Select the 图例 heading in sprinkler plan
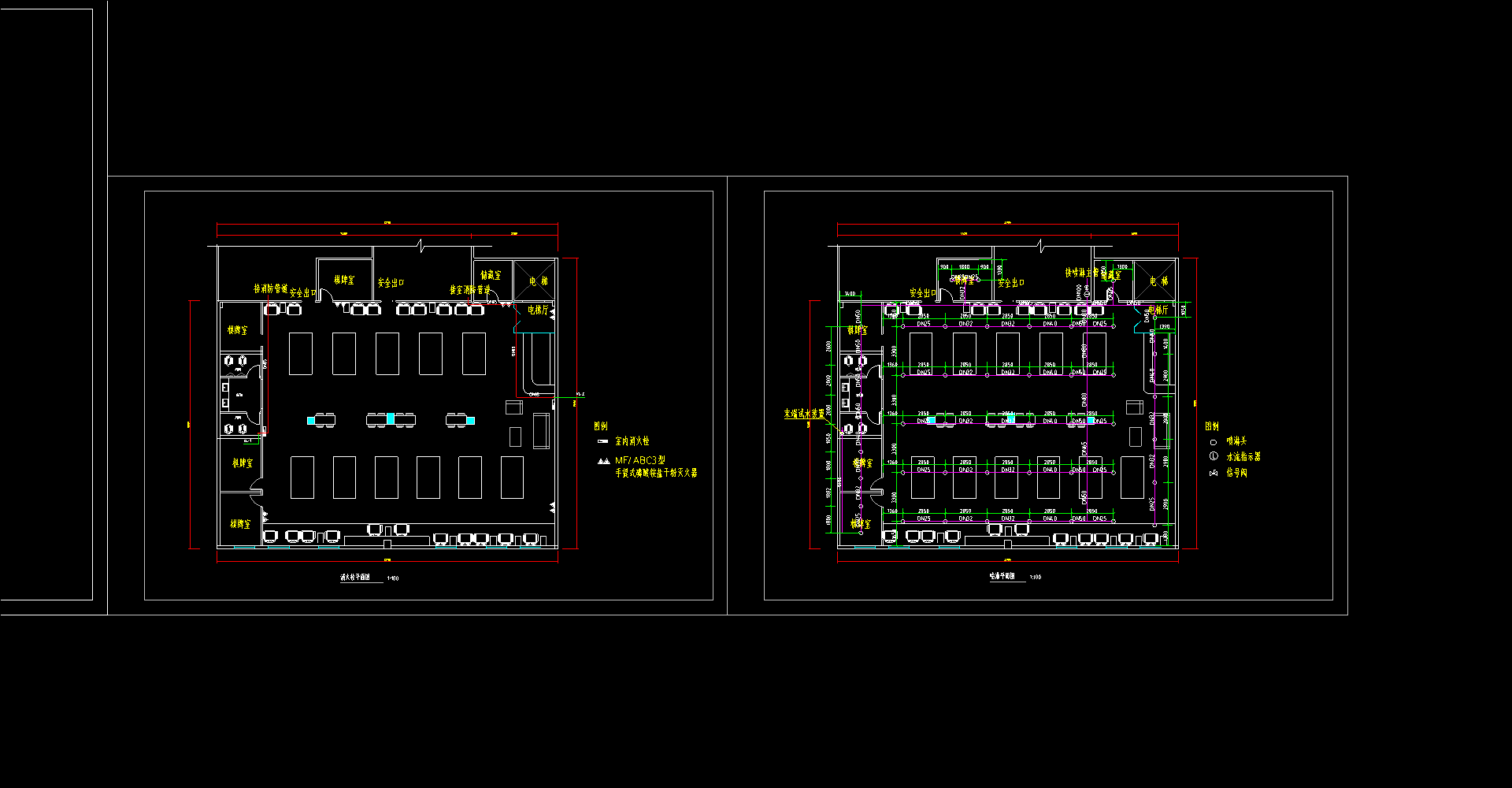Image resolution: width=1512 pixels, height=788 pixels. tap(1212, 426)
